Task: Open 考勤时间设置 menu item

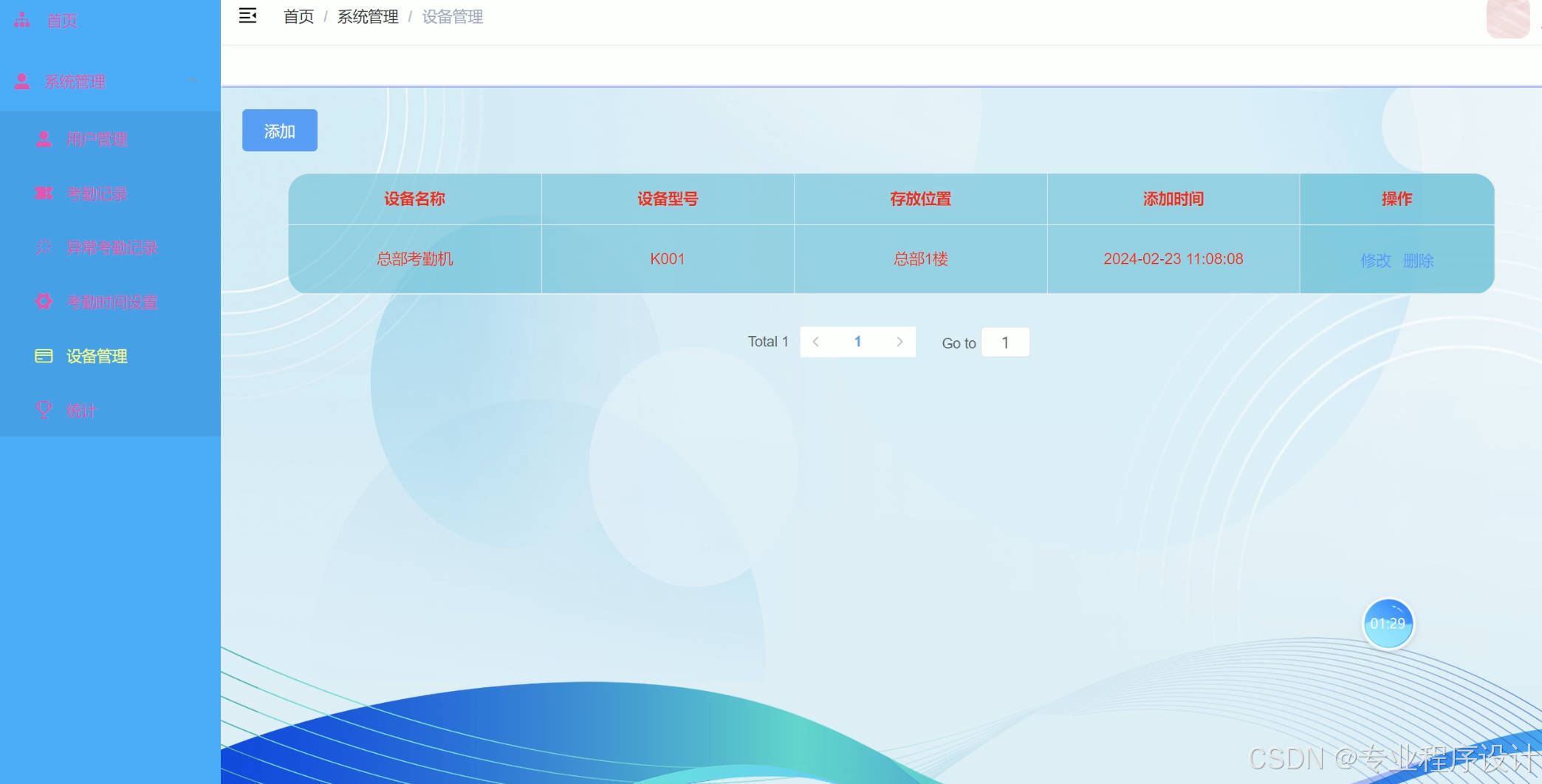Action: pyautogui.click(x=110, y=302)
